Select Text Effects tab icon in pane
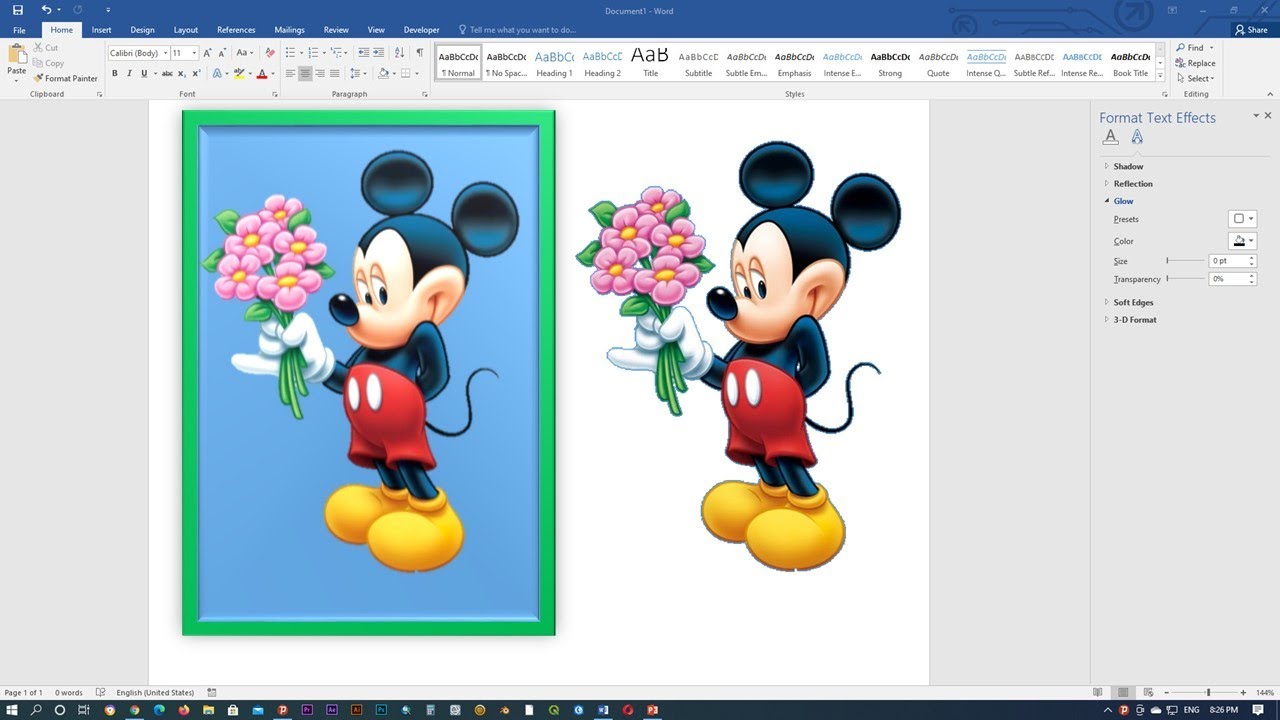This screenshot has width=1280, height=720. 1137,137
